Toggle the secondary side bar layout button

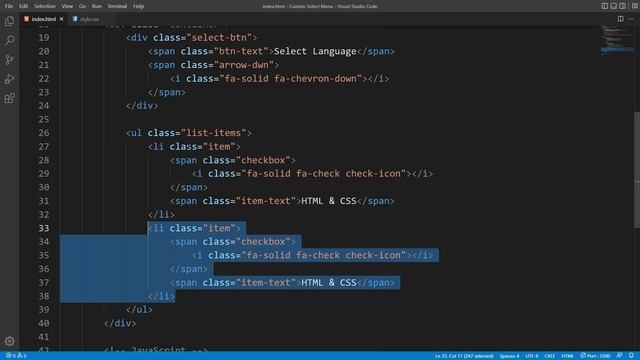coord(622,6)
